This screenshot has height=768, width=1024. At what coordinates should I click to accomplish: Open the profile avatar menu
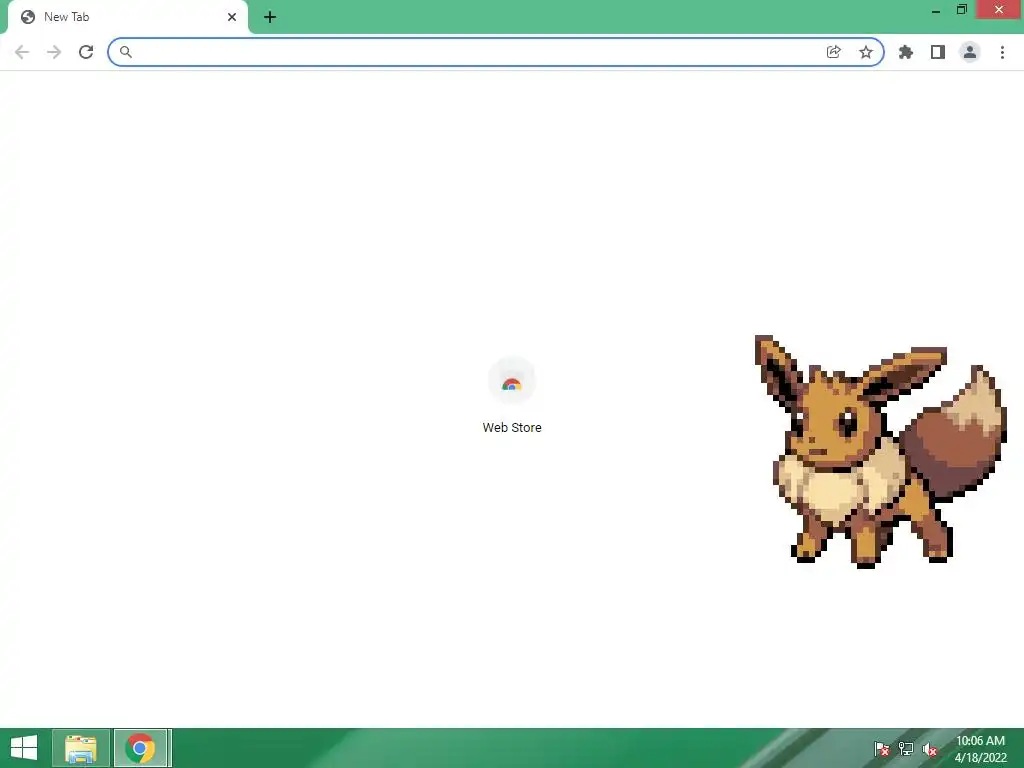970,52
